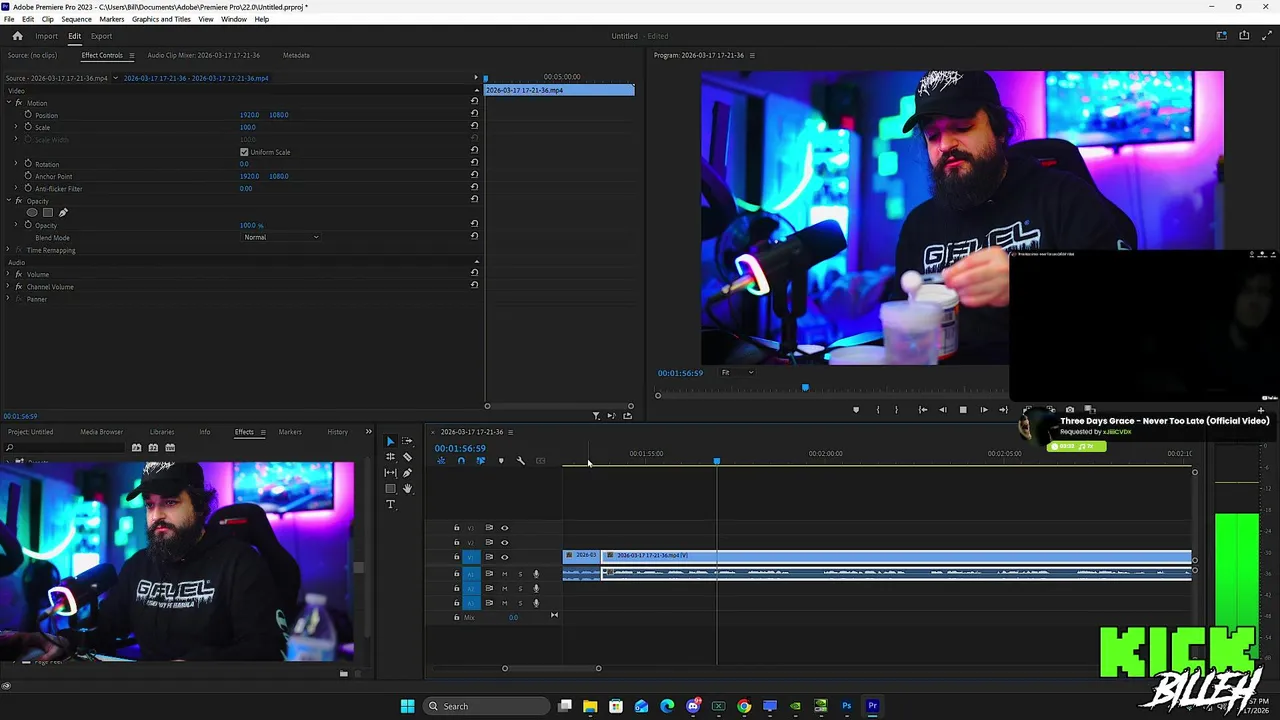The image size is (1280, 720).
Task: Expand the Rotation property
Action: [16, 164]
